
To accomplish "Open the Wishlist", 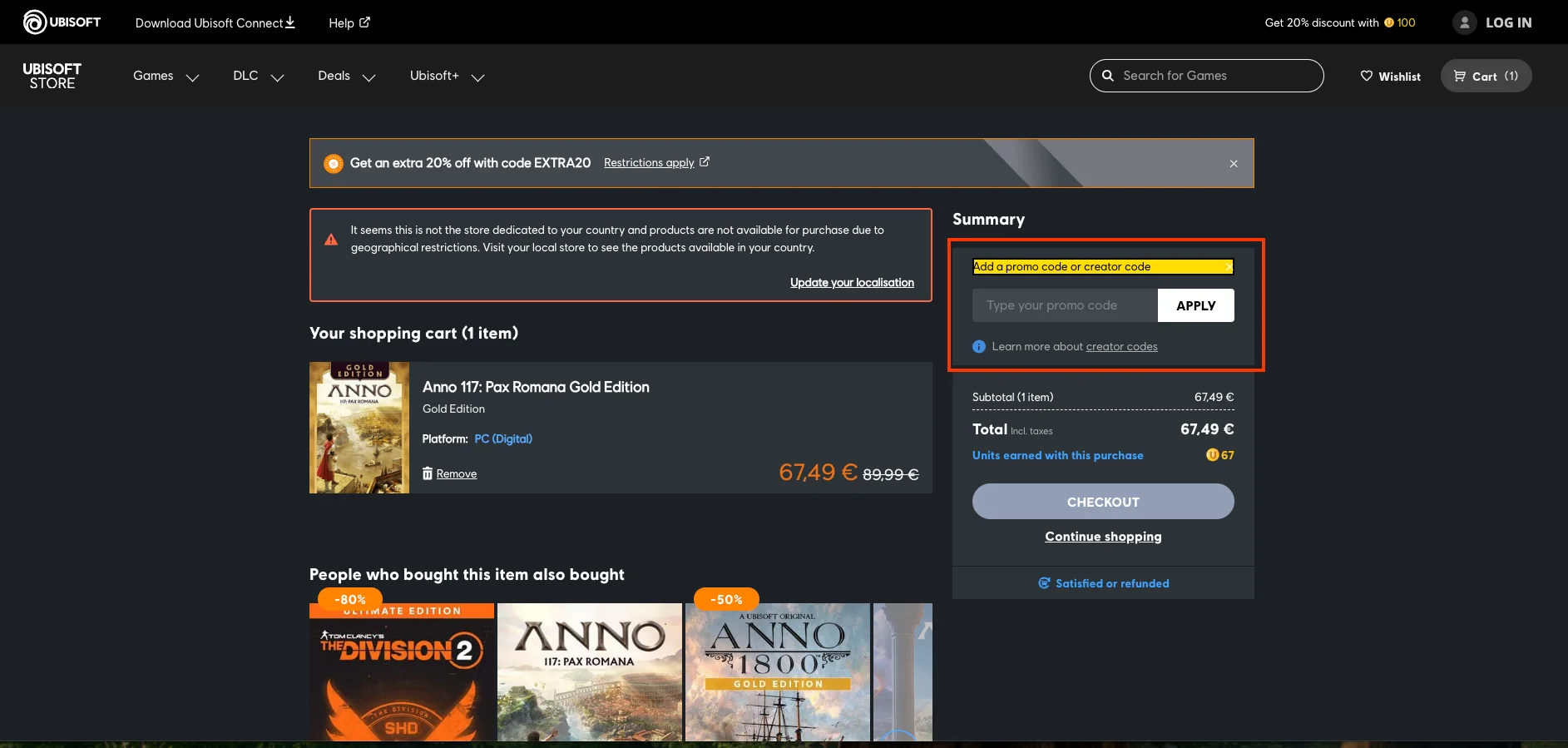I will 1390,76.
